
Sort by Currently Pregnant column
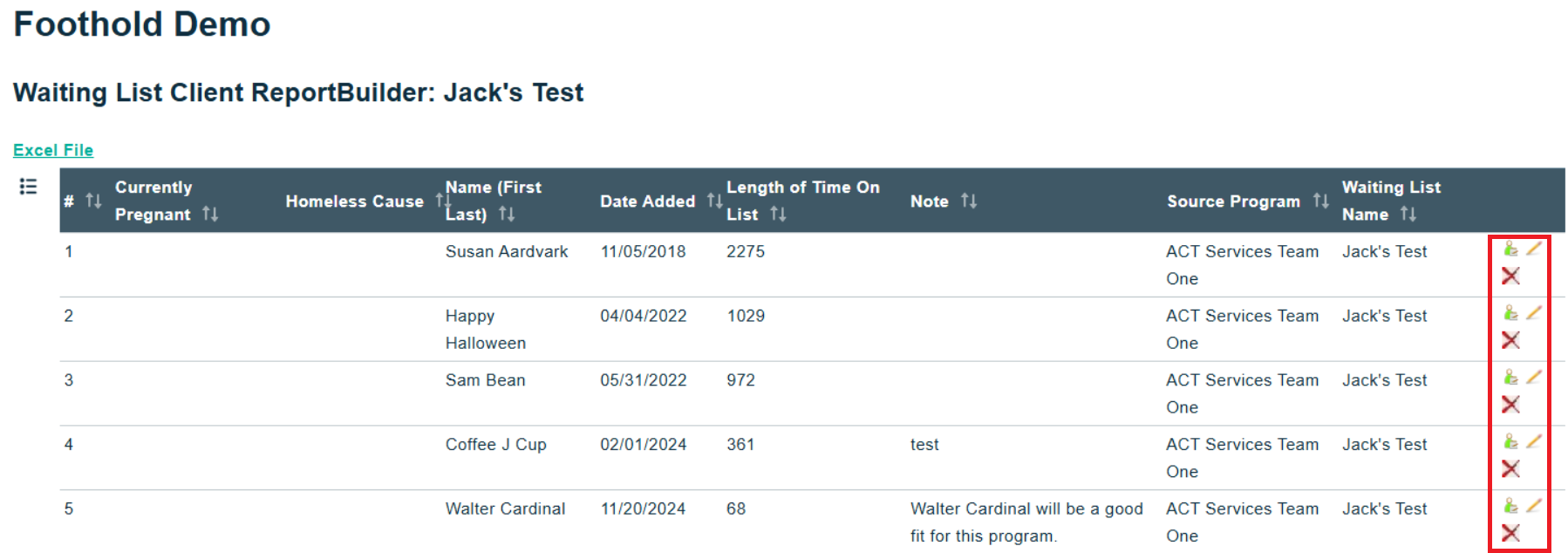pos(209,215)
